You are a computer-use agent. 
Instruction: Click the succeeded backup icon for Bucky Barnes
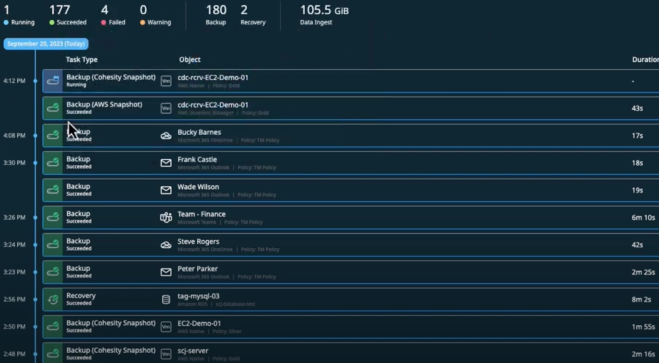pos(53,136)
